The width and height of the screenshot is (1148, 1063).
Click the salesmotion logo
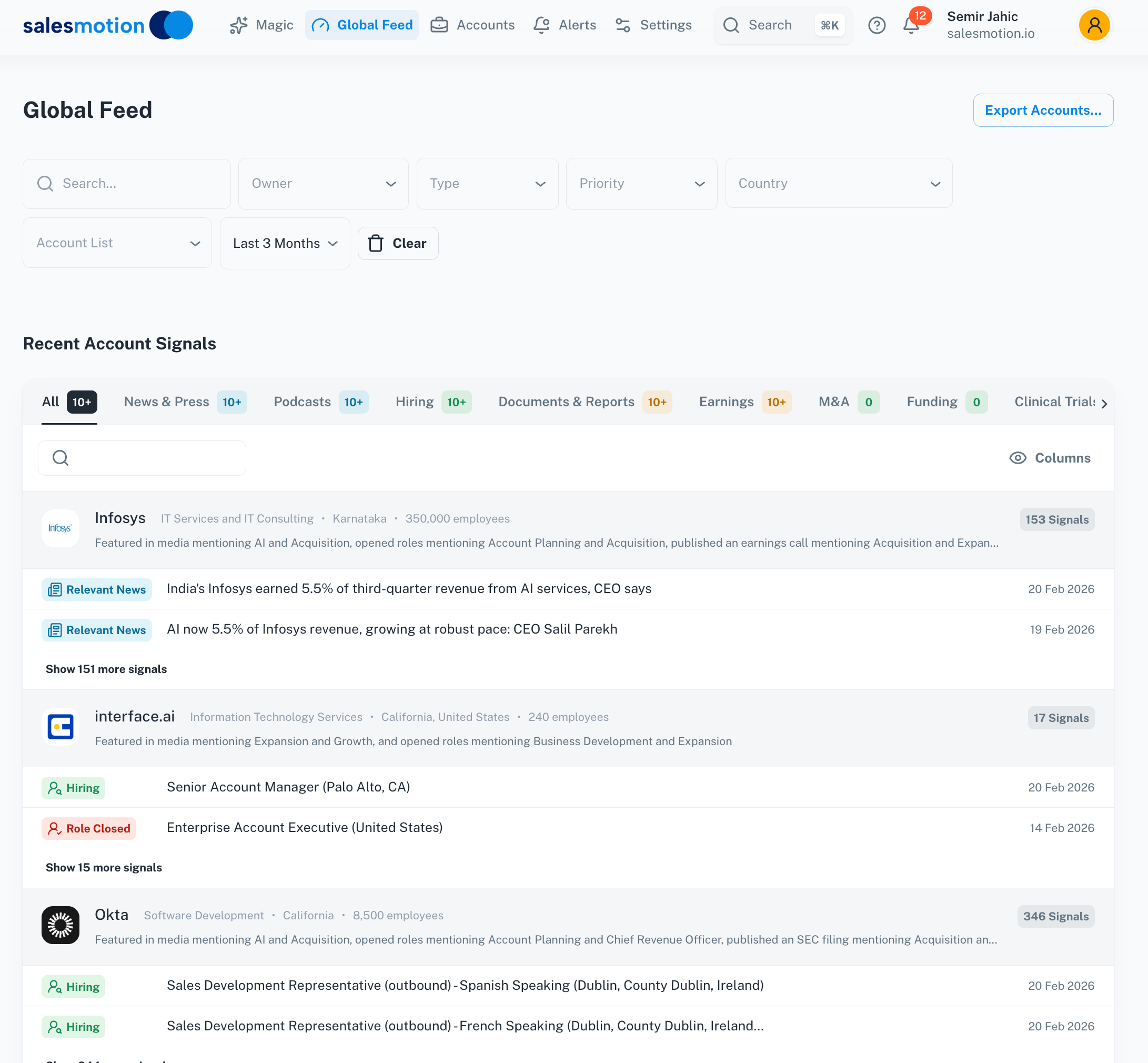pyautogui.click(x=107, y=25)
